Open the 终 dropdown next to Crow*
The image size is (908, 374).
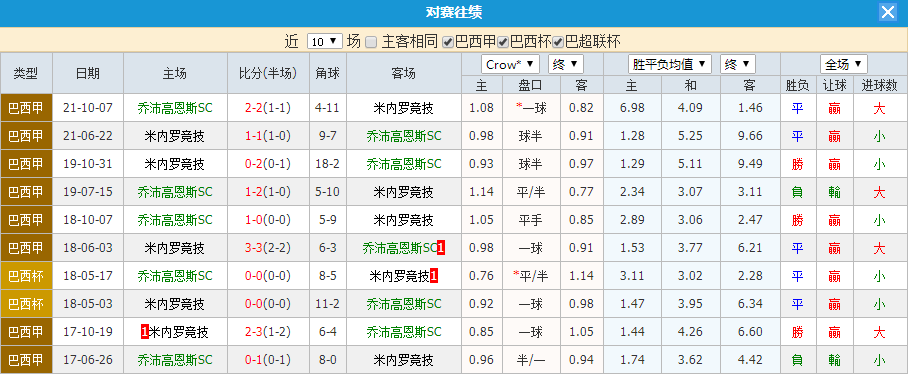tap(566, 64)
